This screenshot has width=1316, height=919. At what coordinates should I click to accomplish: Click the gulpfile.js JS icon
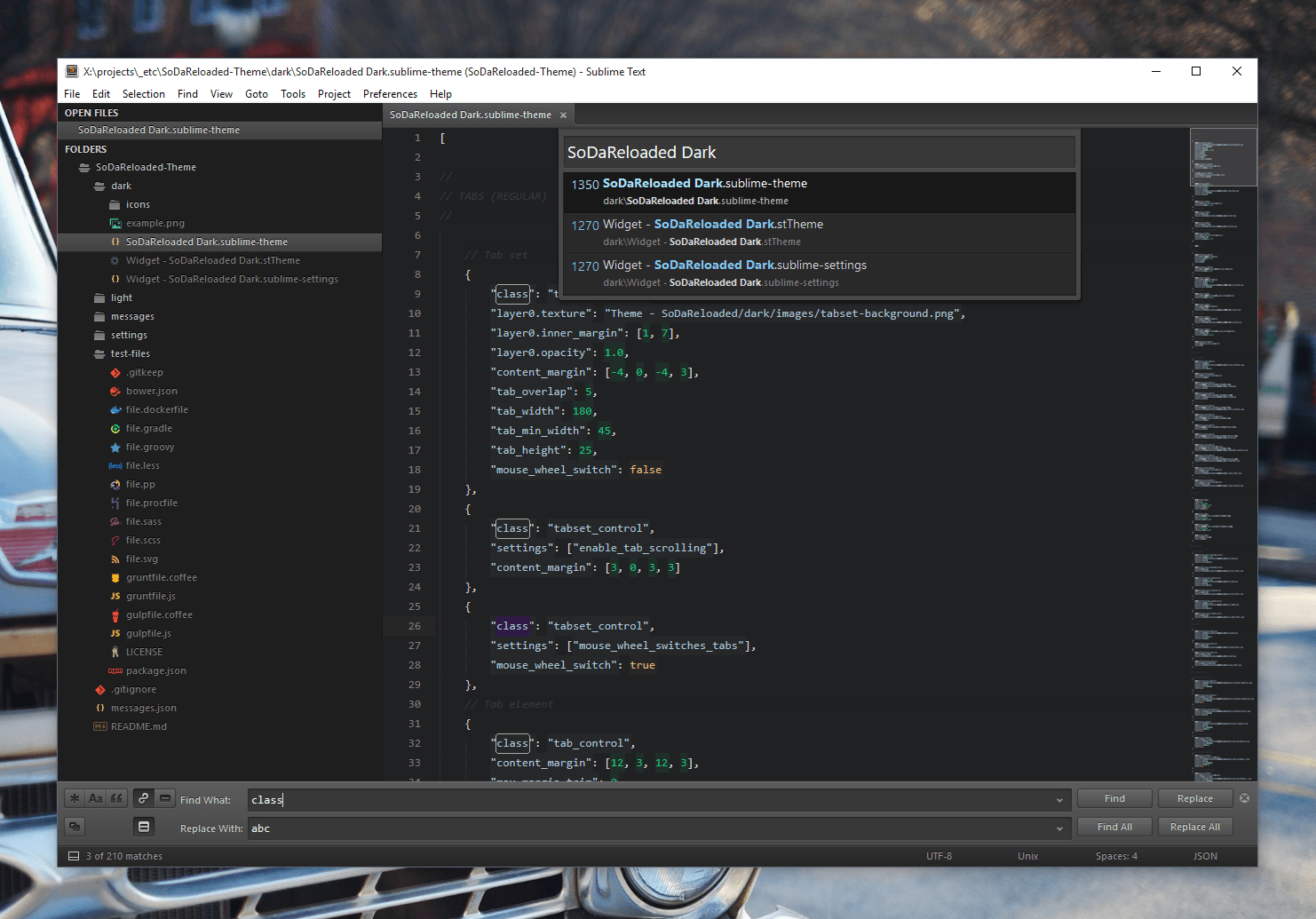pyautogui.click(x=115, y=634)
